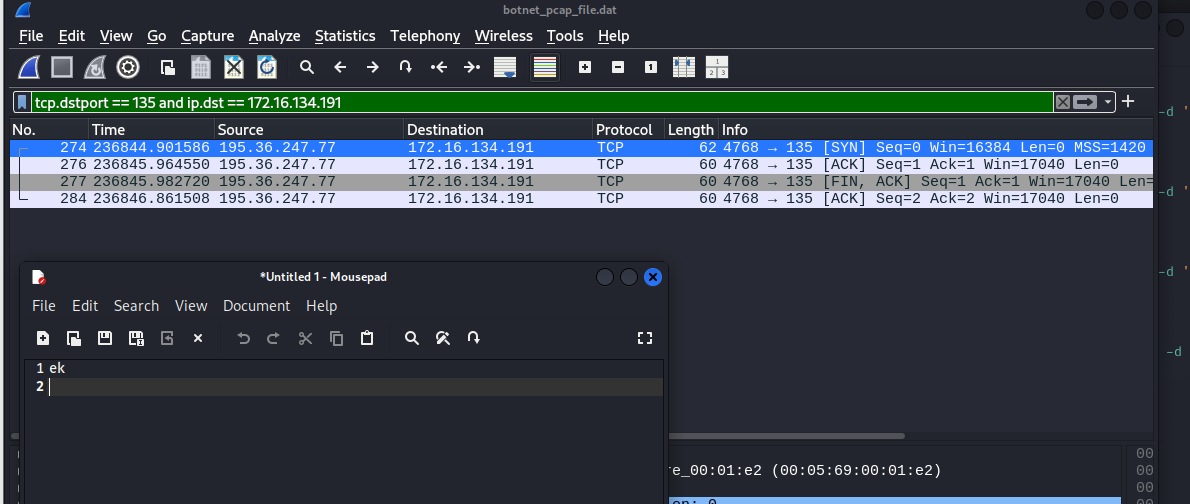Close document X icon in Mousepad toolbar
1190x504 pixels.
198,338
